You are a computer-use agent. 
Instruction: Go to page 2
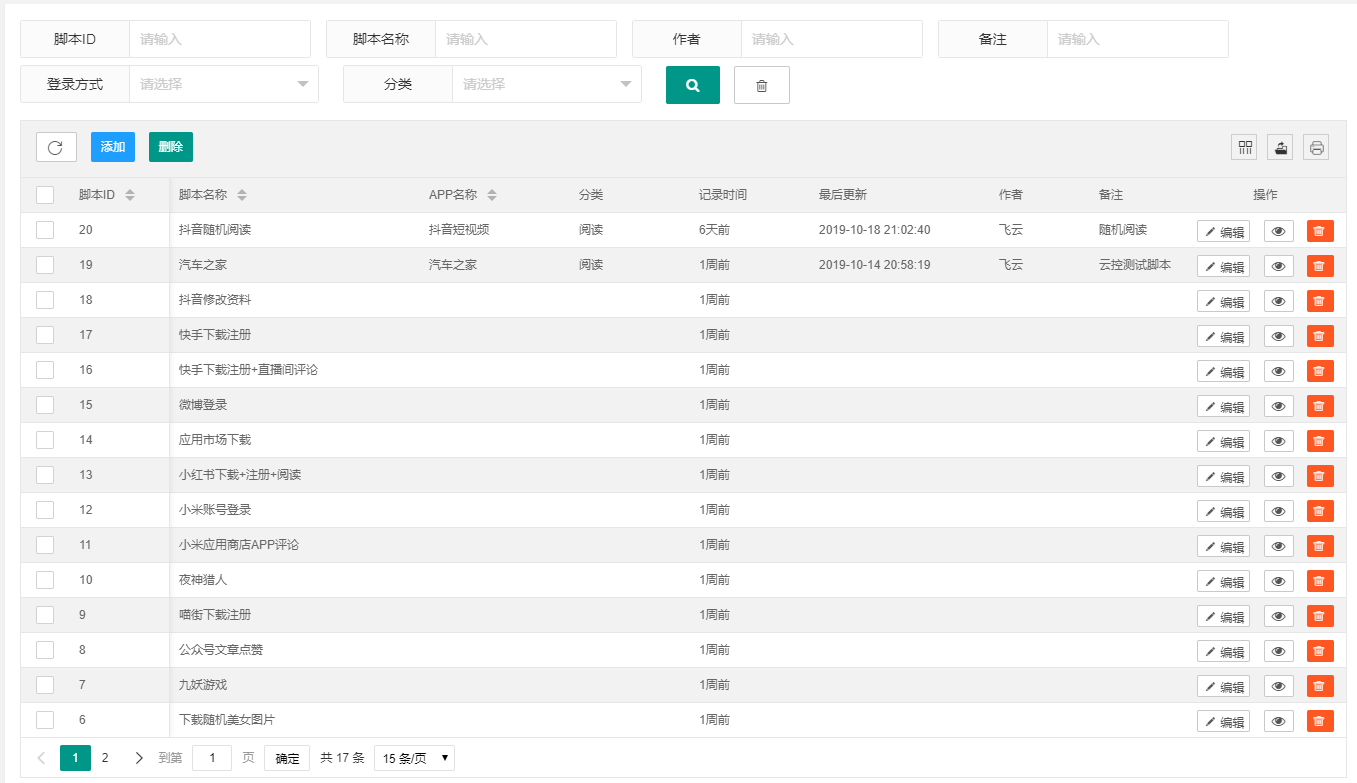tap(105, 758)
